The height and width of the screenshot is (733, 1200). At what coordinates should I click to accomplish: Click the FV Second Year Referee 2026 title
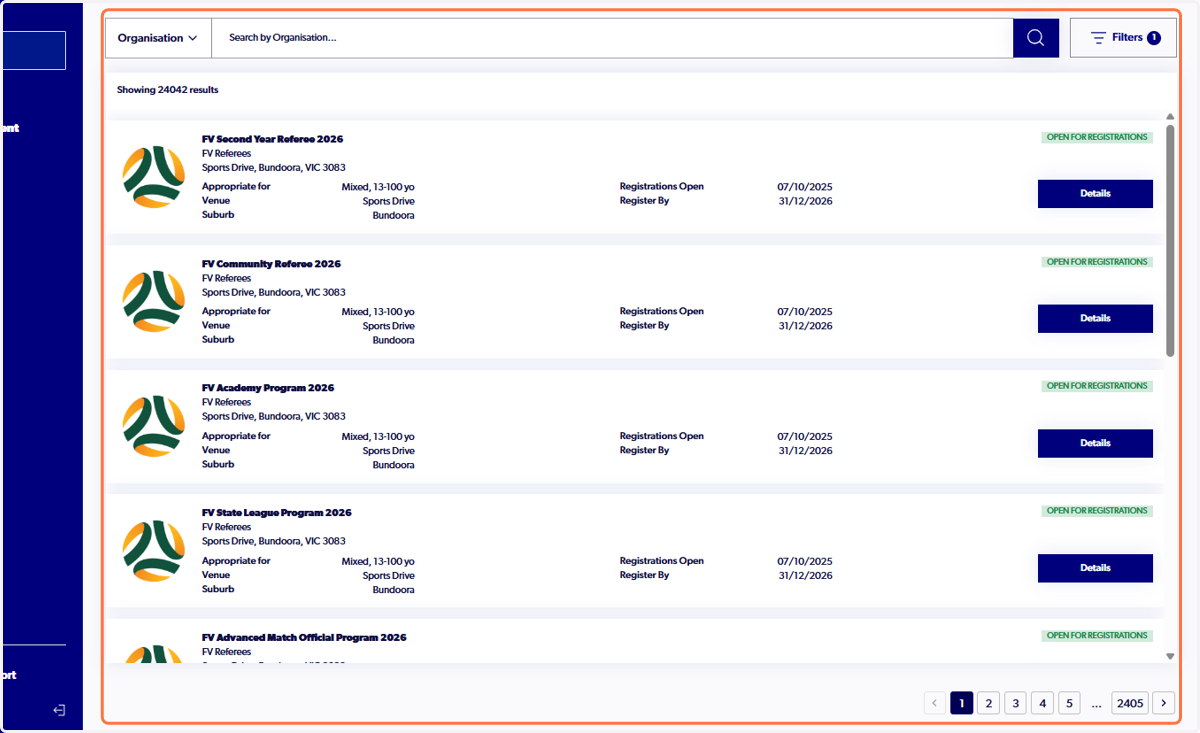pos(272,139)
